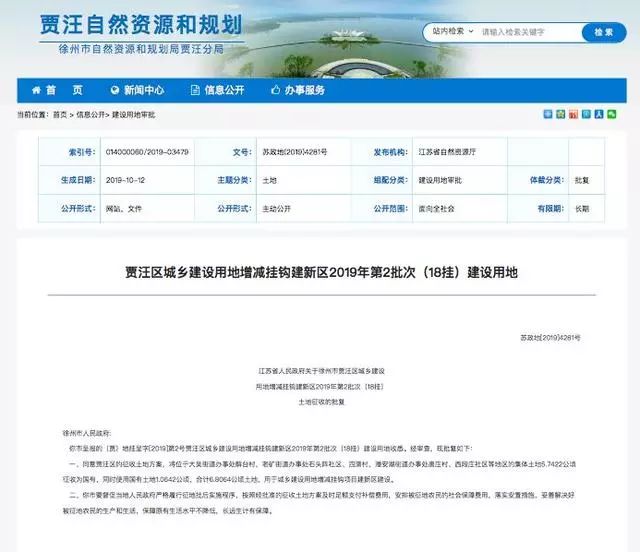Click right-aligned 苏政地[2019]4281号 below the headline
Viewport: 640px width, 552px height.
tap(550, 338)
